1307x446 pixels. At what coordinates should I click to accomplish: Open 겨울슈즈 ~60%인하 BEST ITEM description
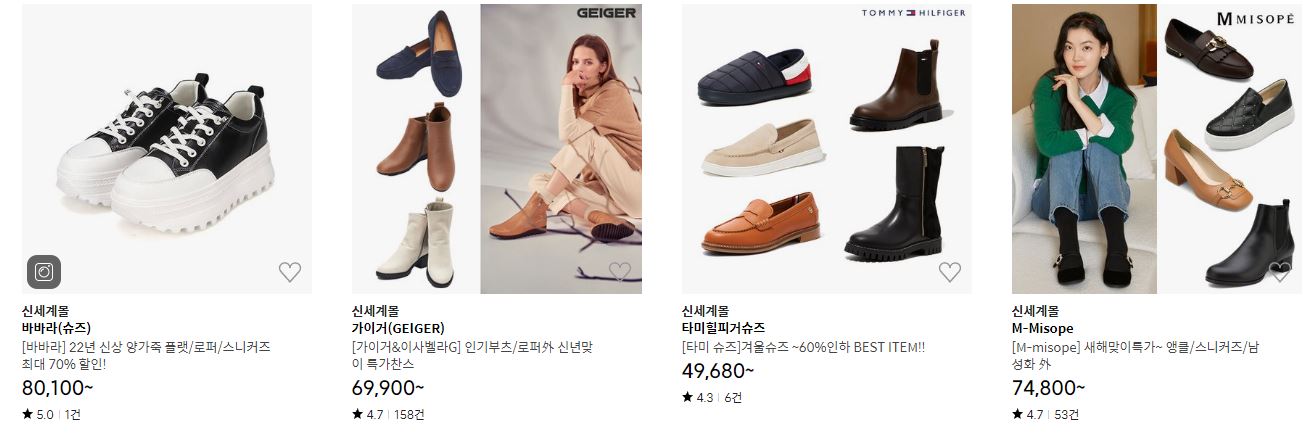click(803, 347)
